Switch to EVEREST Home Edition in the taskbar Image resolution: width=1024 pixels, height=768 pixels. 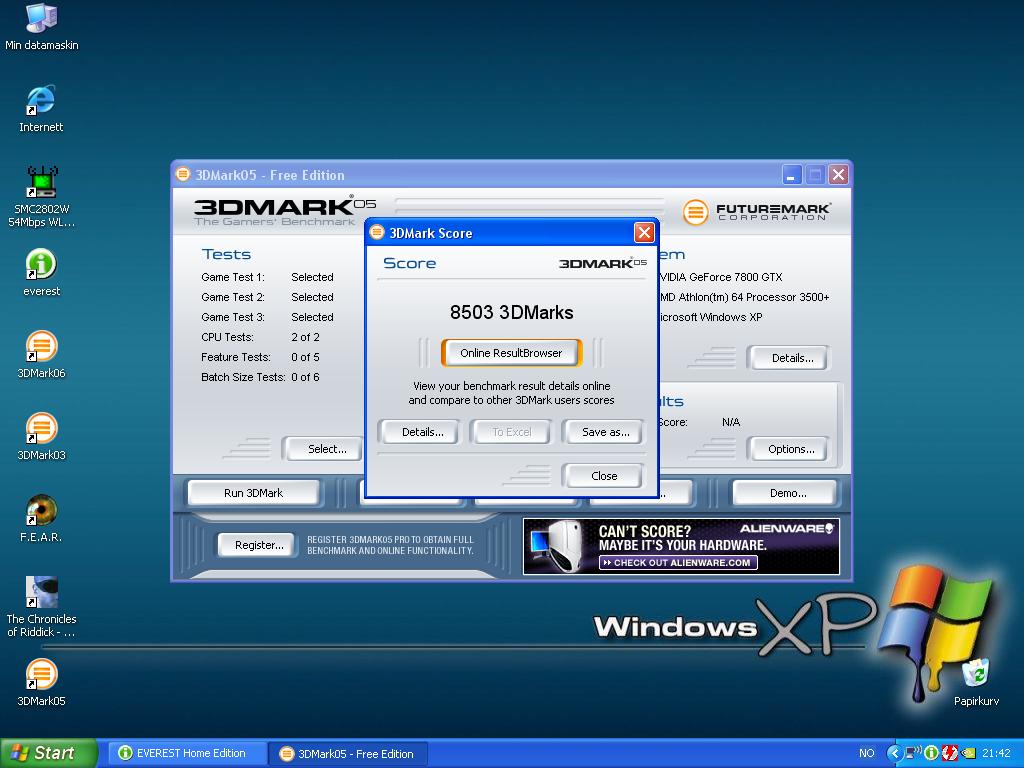(187, 753)
